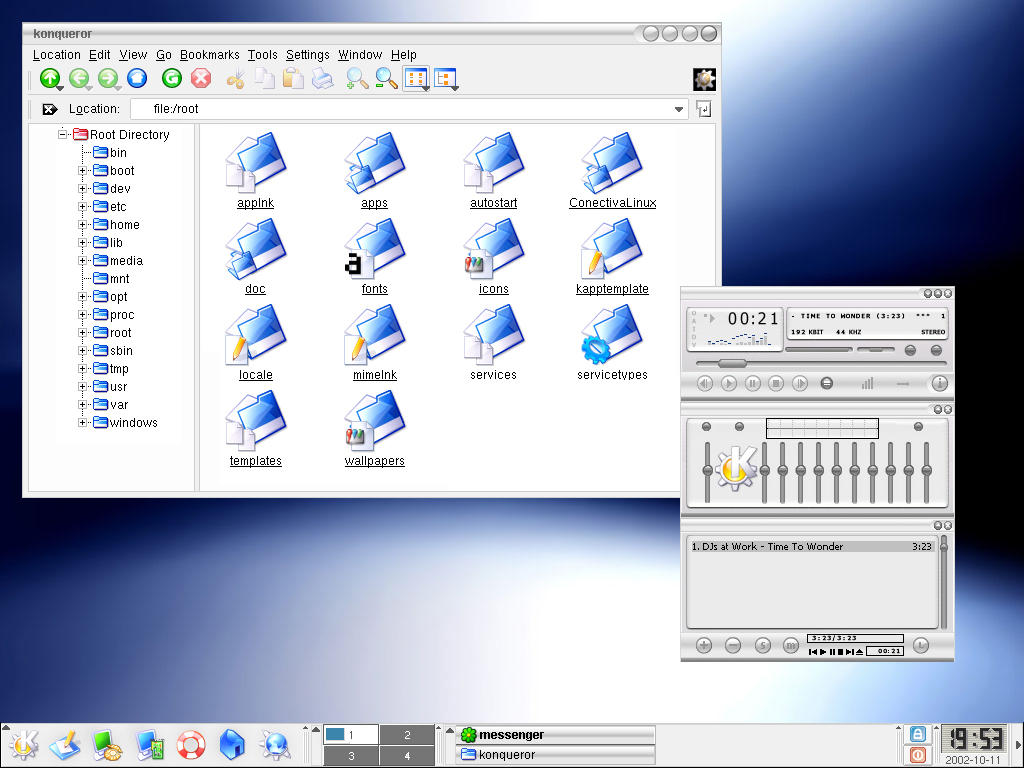Open the View menu

pos(133,55)
